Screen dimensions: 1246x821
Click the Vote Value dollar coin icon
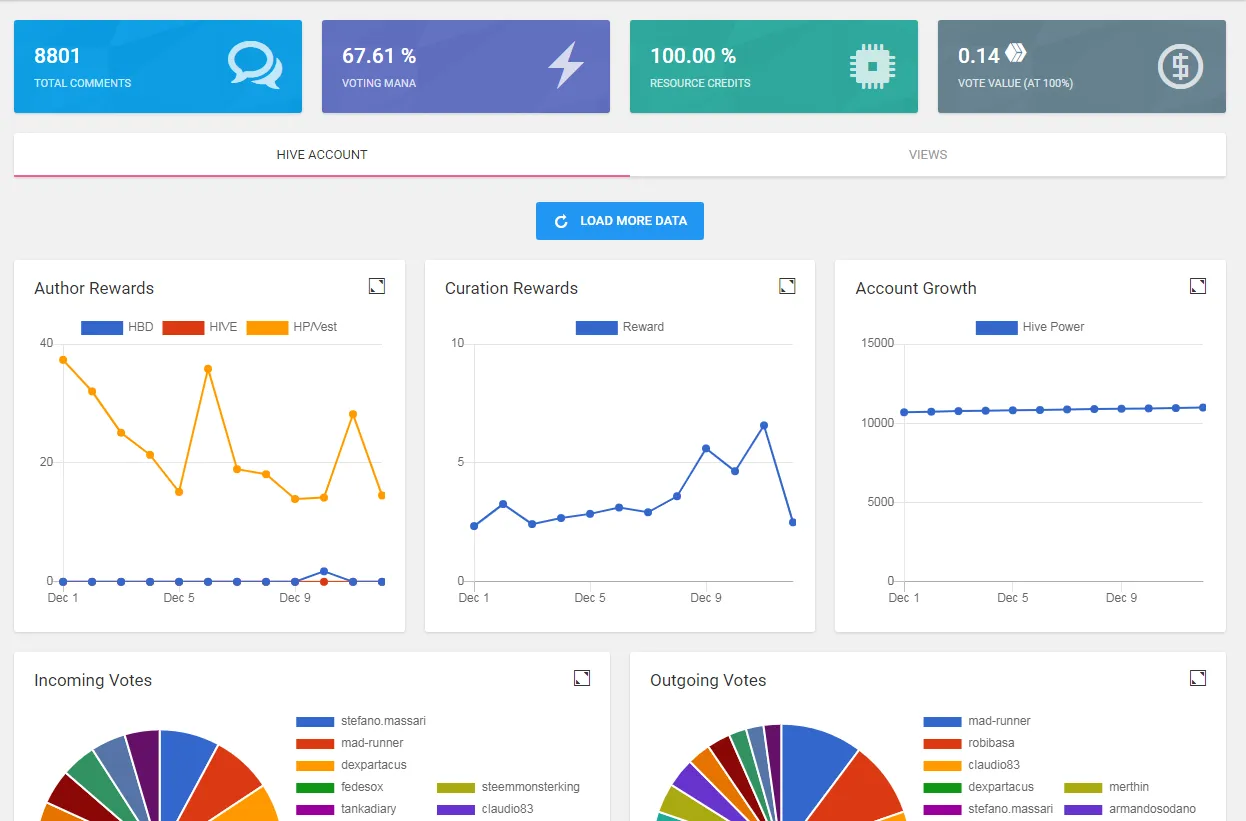coord(1180,66)
